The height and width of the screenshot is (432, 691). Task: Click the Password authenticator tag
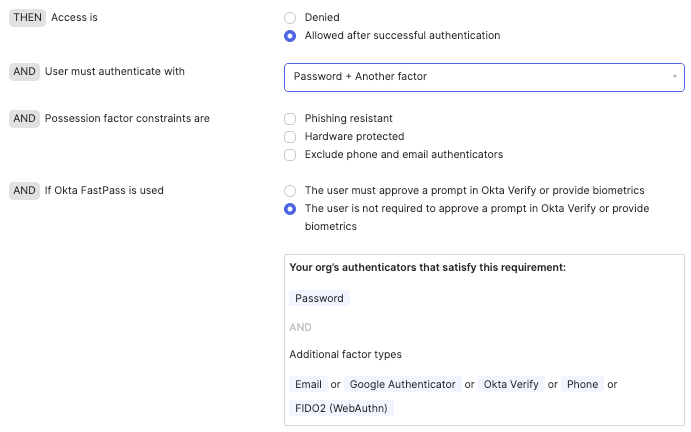point(319,298)
